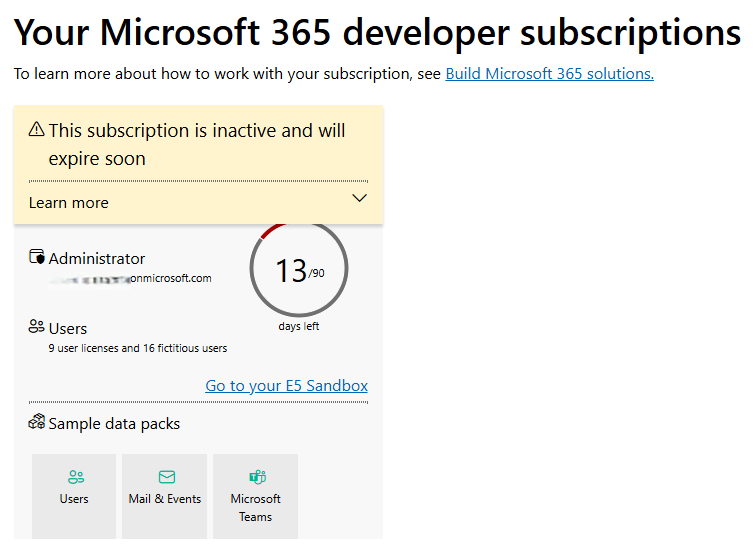Image resolution: width=756 pixels, height=555 pixels.
Task: Select the Users sample data pack tile
Action: point(74,496)
